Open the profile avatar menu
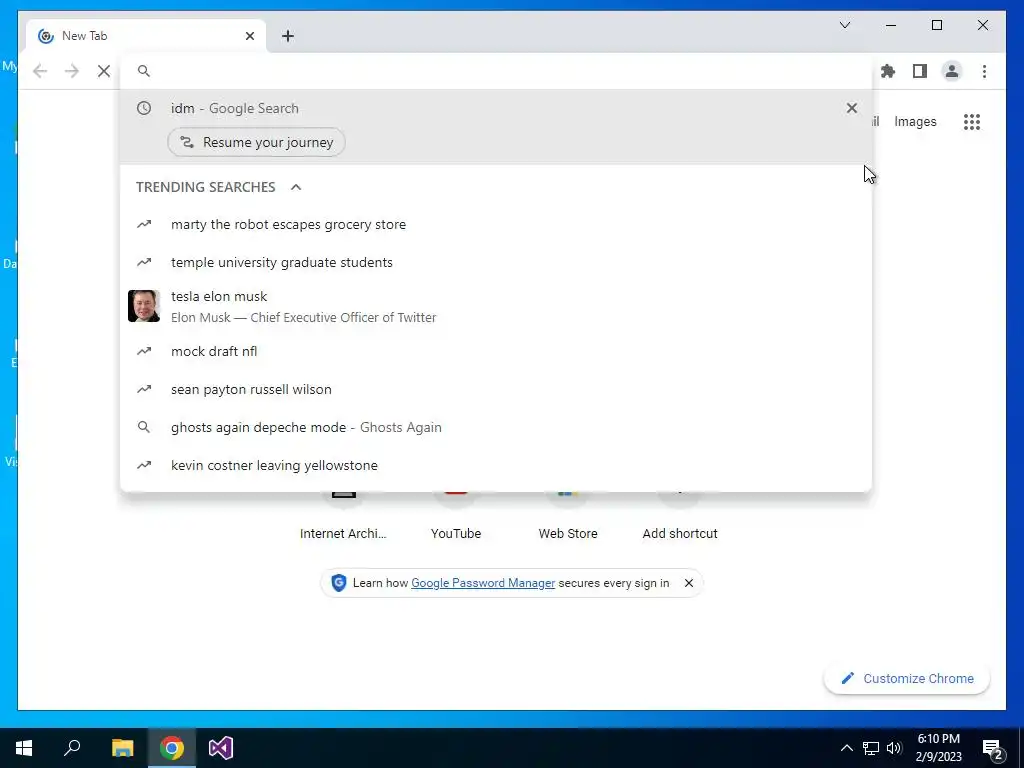Image resolution: width=1024 pixels, height=768 pixels. point(952,71)
